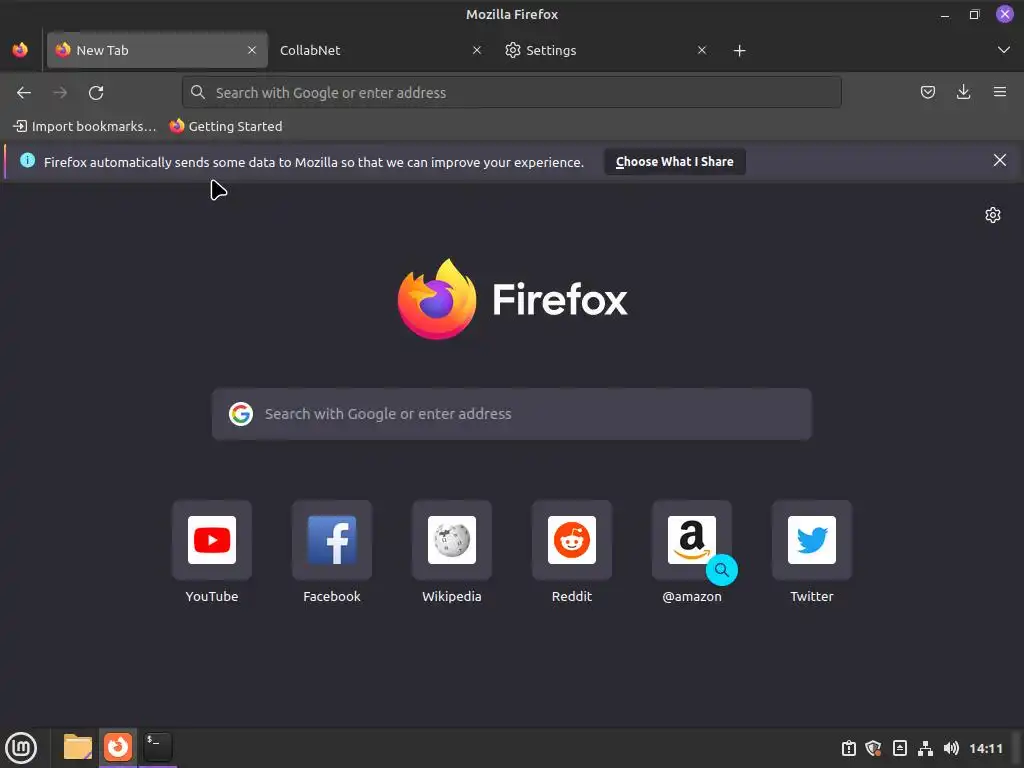This screenshot has width=1024, height=768.
Task: Open Getting Started bookmark
Action: click(226, 126)
